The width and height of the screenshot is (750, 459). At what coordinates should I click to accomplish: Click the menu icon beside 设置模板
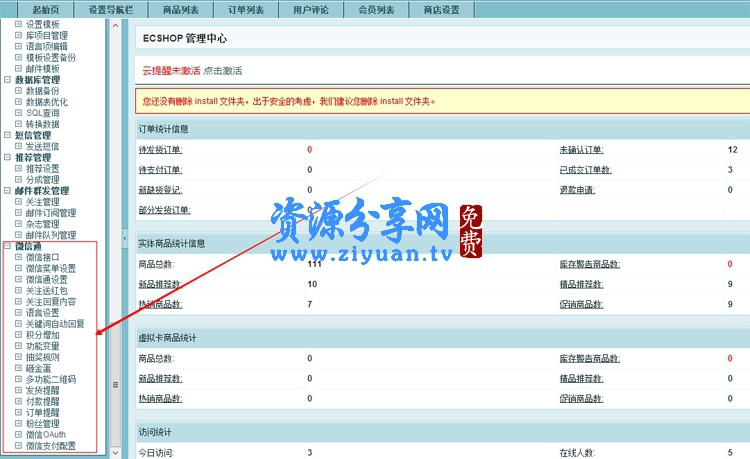(x=18, y=24)
